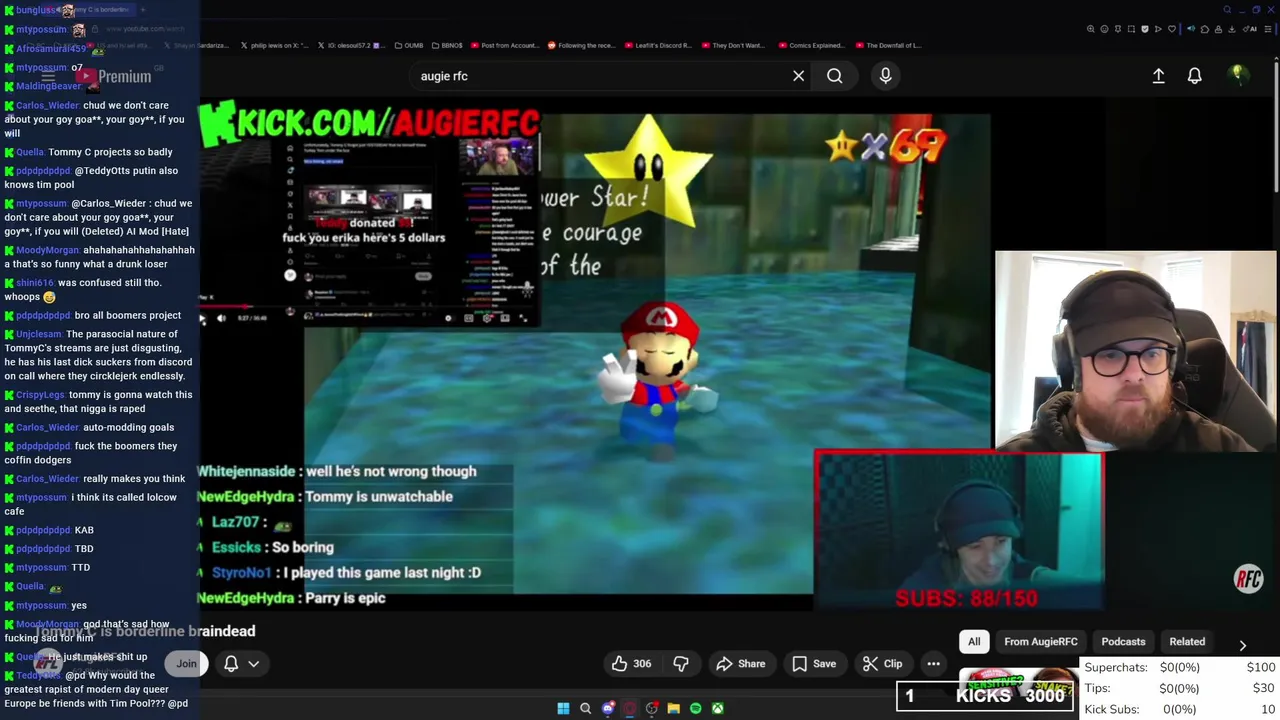Open the 'Leafit's Discord R...' bookmark
This screenshot has height=720, width=1280.
click(658, 45)
